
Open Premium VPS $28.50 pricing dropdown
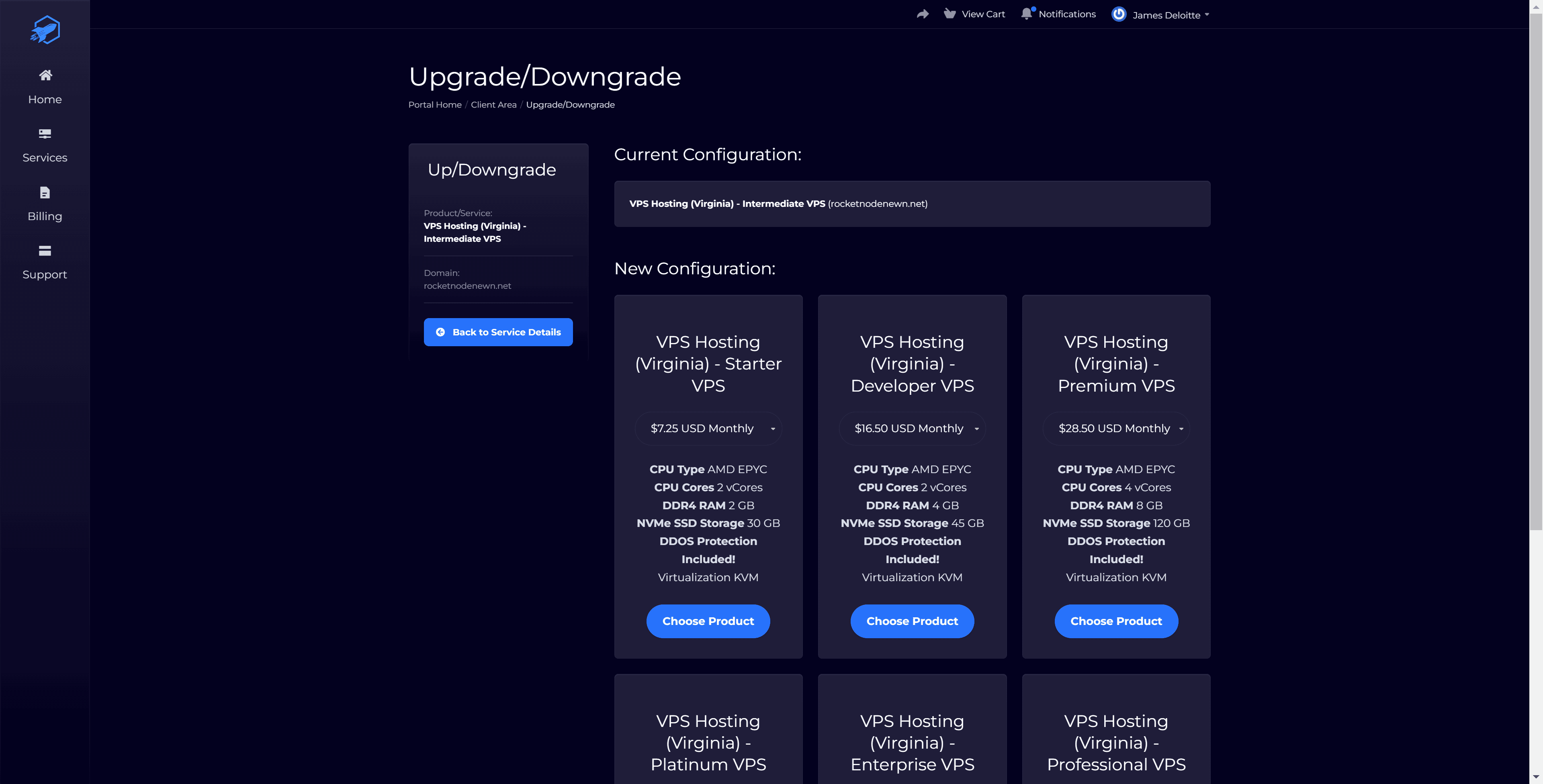[x=1116, y=428]
